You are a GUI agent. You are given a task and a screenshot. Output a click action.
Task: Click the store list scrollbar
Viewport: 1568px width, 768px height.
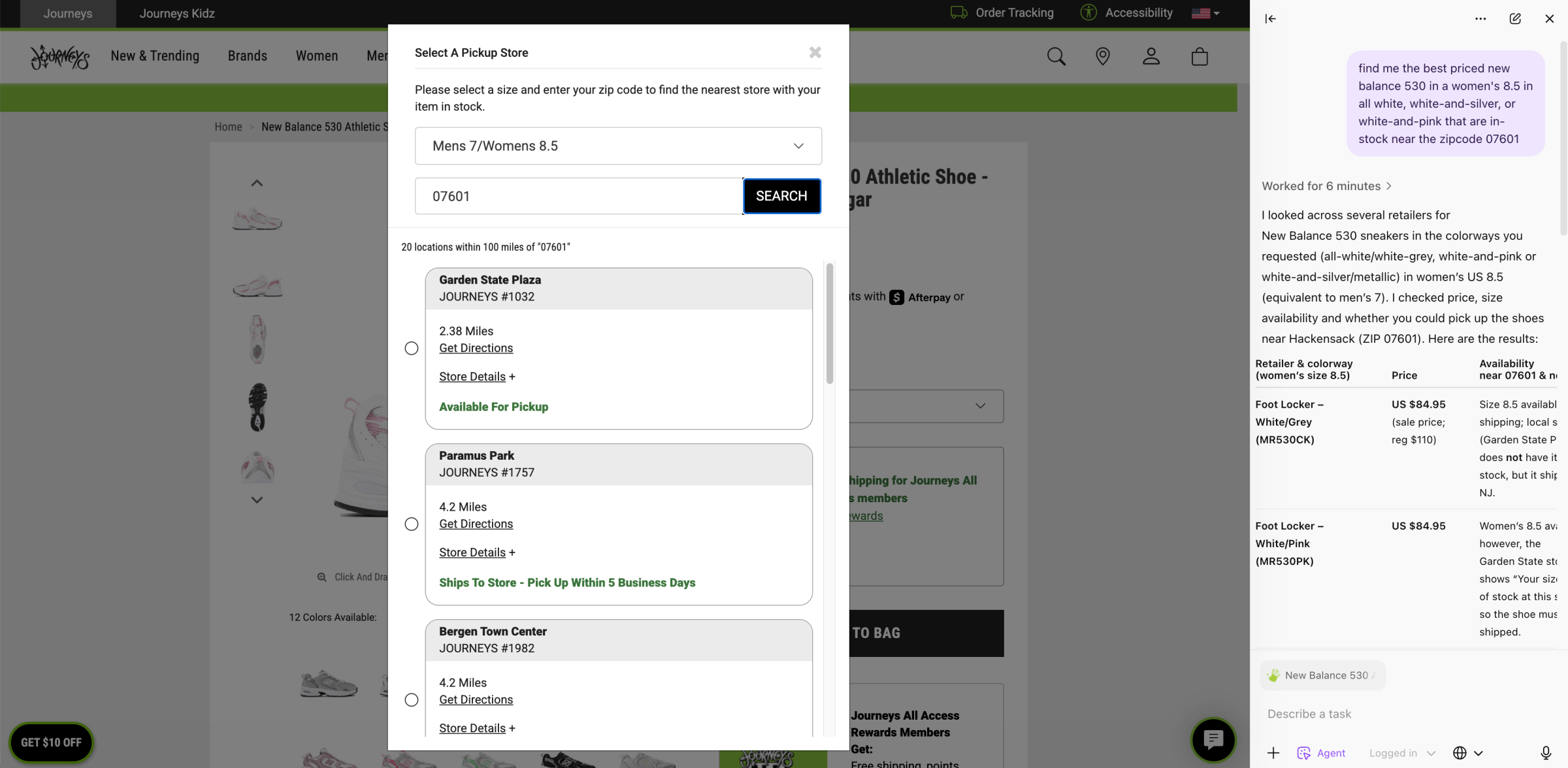[830, 323]
